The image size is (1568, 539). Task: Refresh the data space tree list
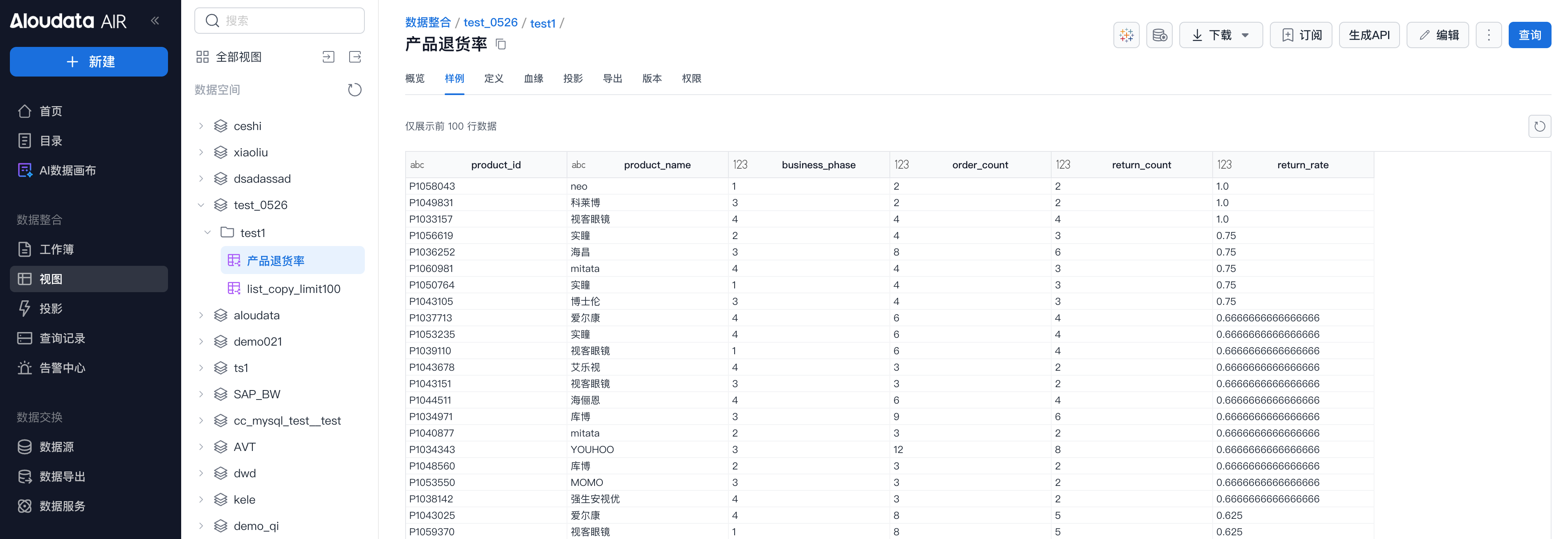click(354, 90)
